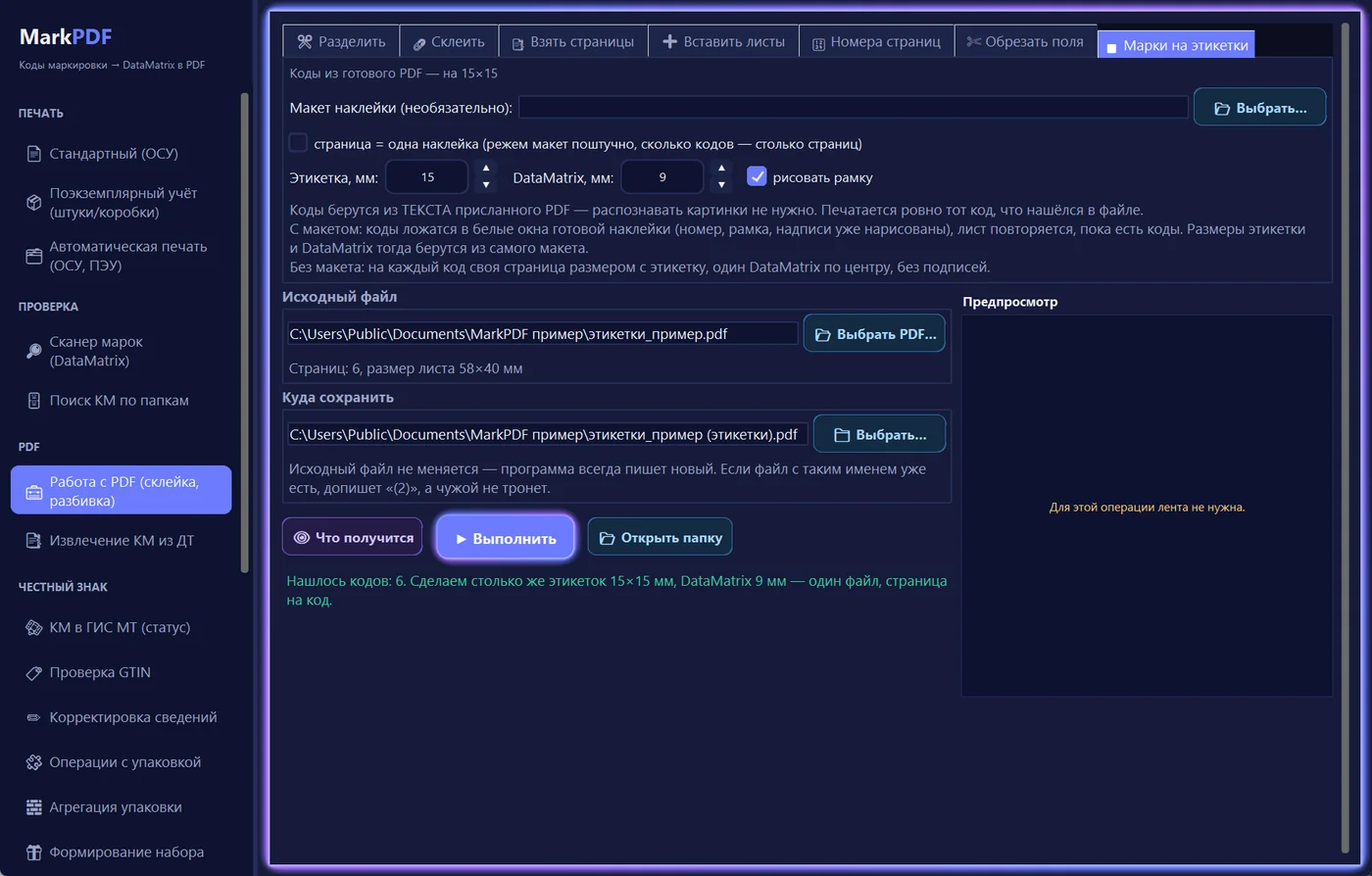Click the tag icon beside Проверка GTIN
The image size is (1372, 876).
33,672
